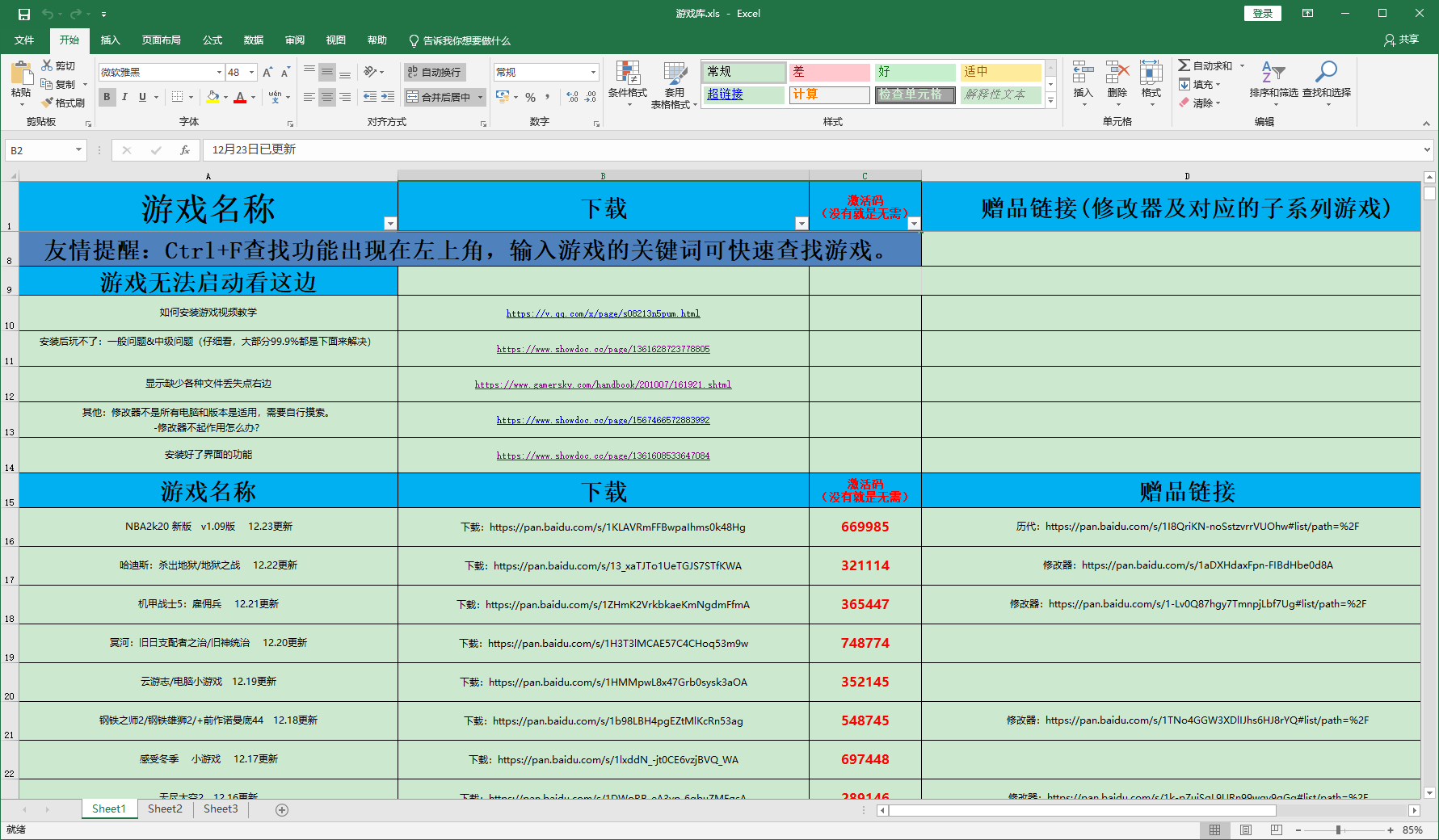Toggle align left button
1439x840 pixels.
[309, 97]
